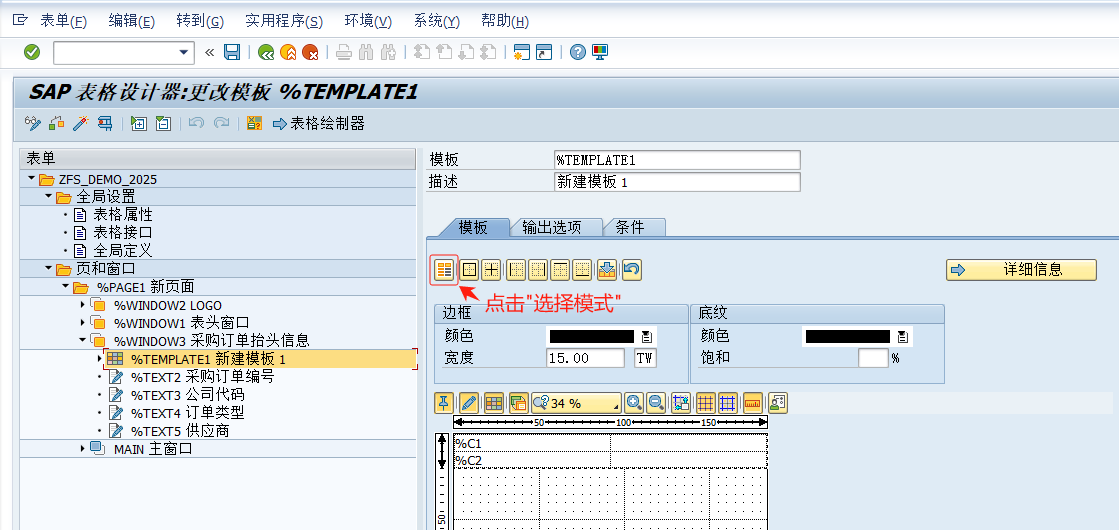Click the zoom out magnifier icon
This screenshot has height=530, width=1119.
(657, 403)
